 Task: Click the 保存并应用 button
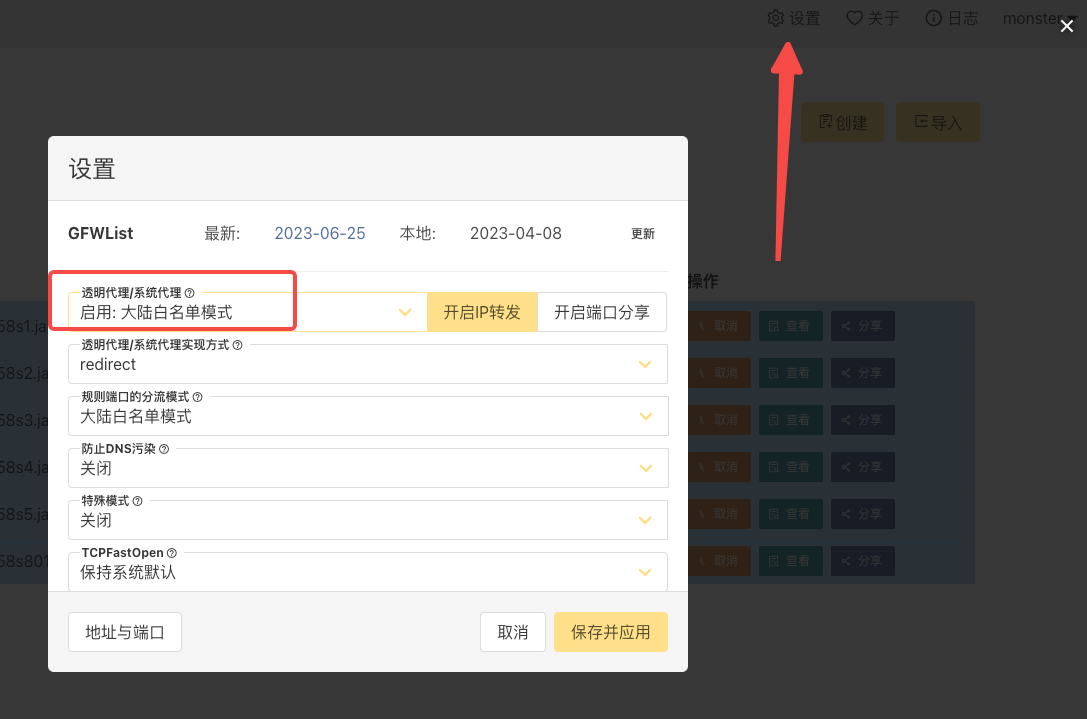tap(611, 632)
